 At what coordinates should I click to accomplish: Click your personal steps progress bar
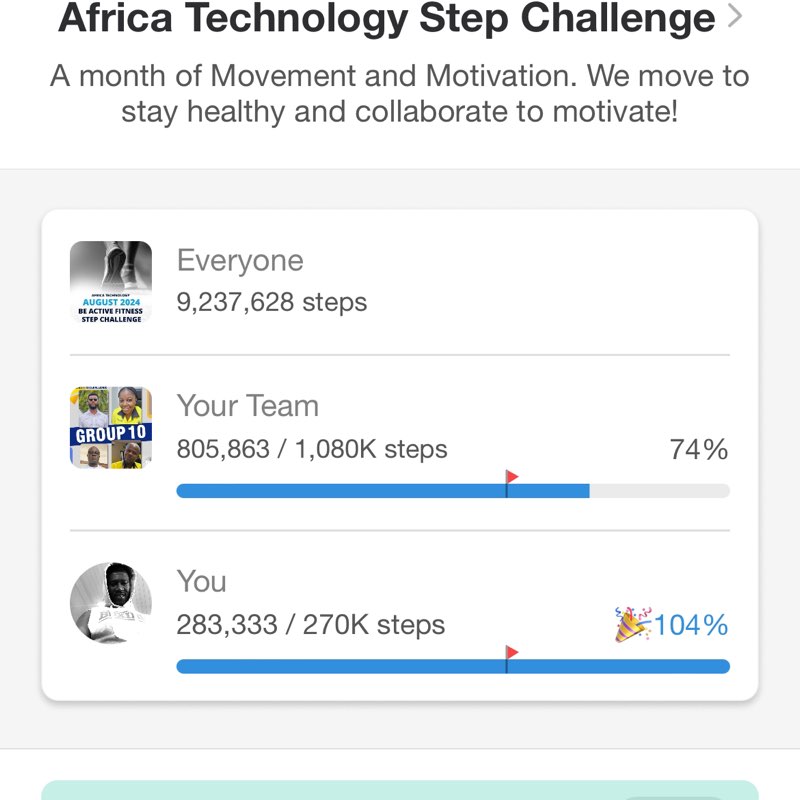click(x=452, y=667)
